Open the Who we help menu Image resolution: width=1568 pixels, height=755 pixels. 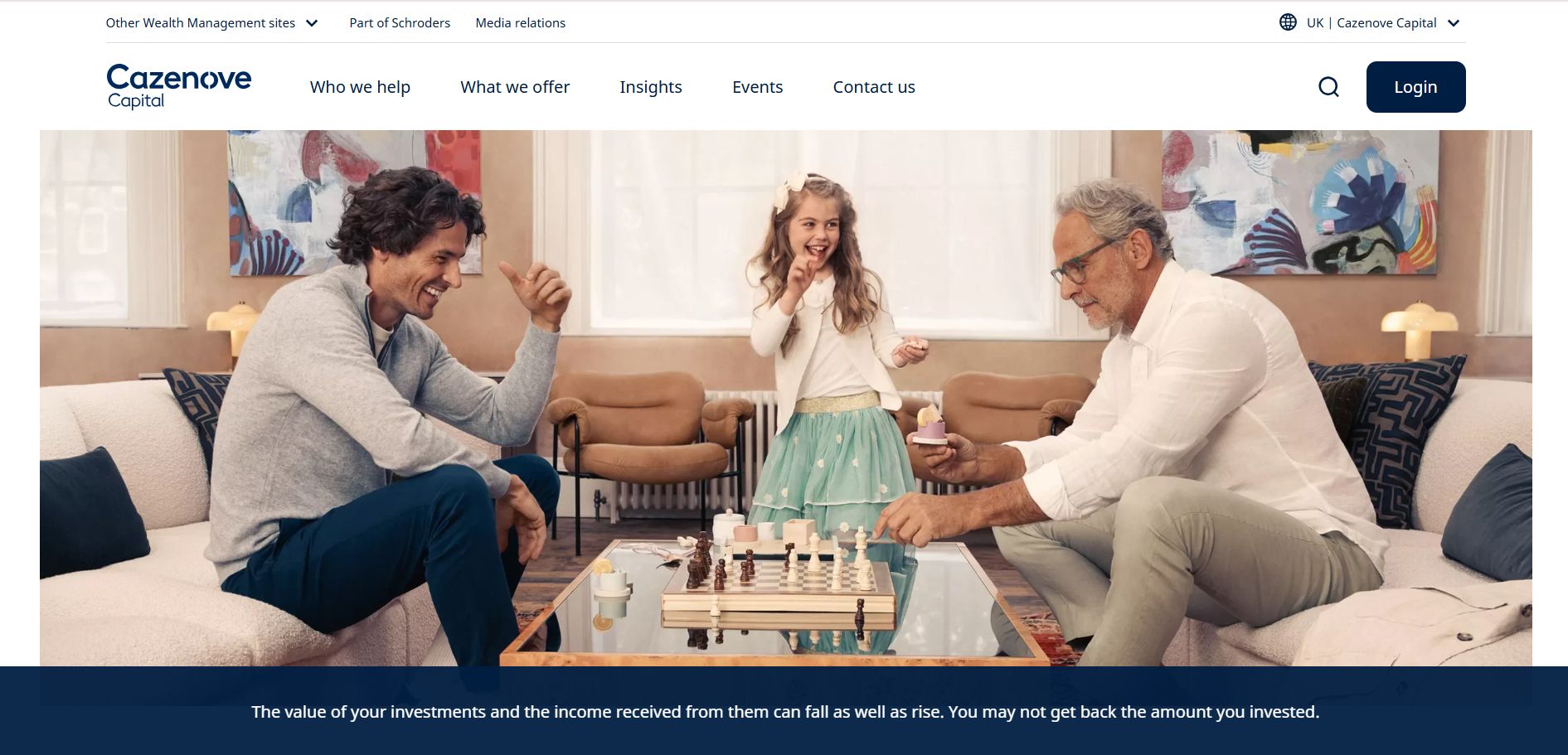click(x=360, y=87)
